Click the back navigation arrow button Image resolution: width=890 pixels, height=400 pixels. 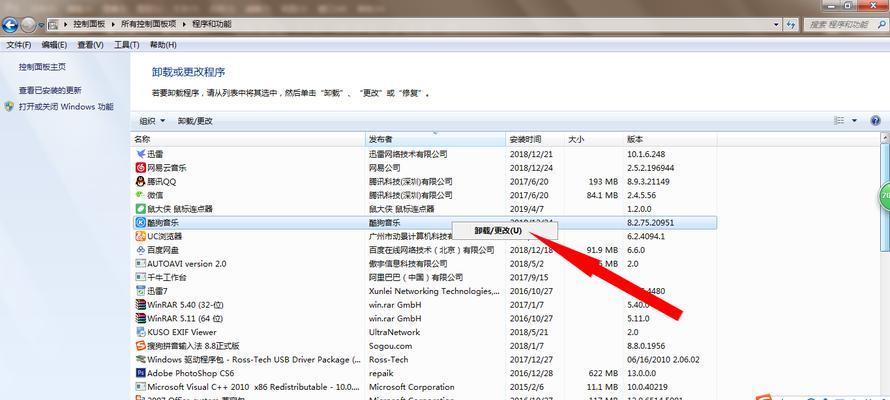(x=10, y=24)
